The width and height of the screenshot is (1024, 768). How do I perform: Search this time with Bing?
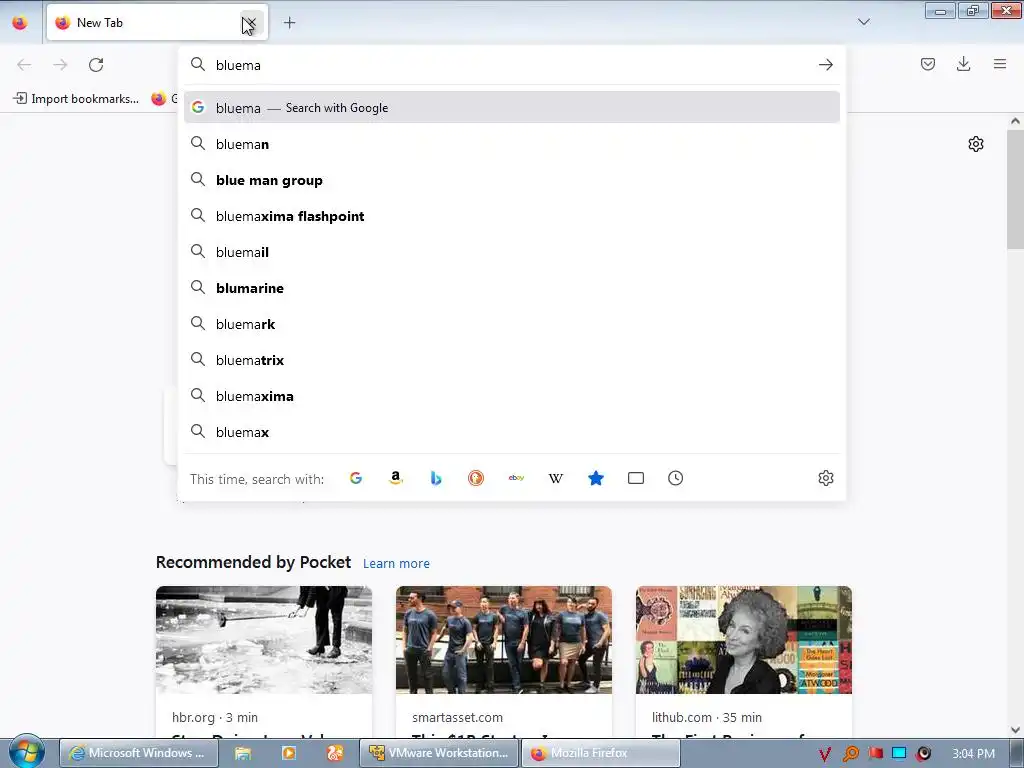(436, 478)
